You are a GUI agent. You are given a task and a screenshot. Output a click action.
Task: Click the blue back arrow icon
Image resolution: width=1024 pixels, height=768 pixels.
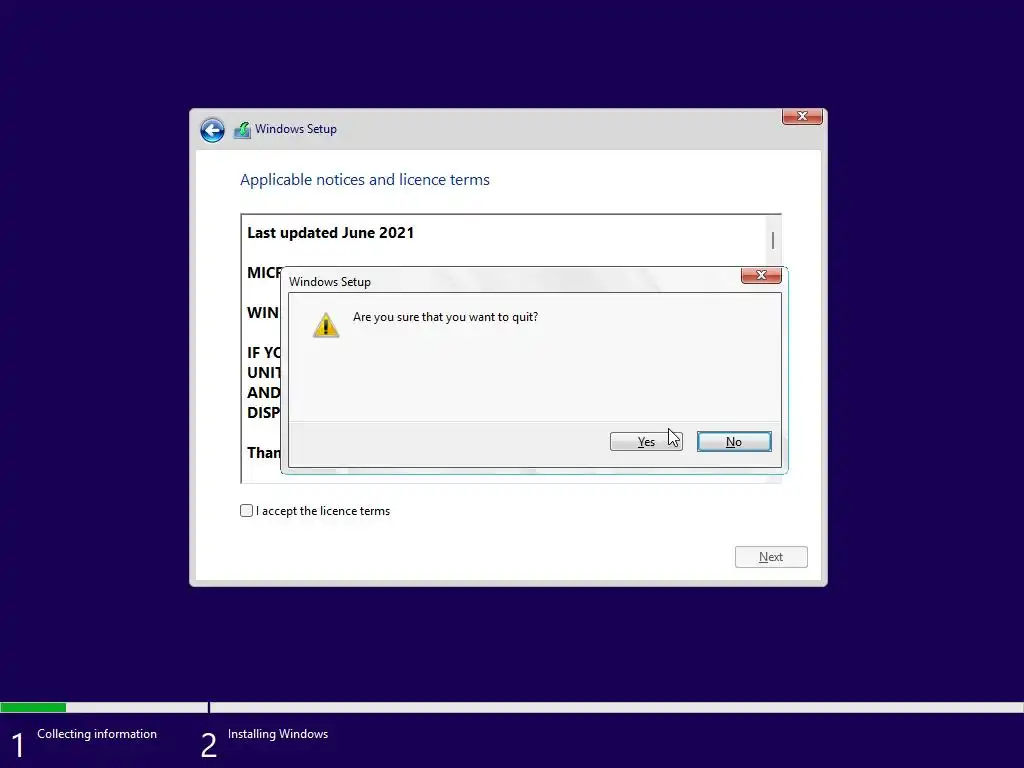tap(212, 130)
